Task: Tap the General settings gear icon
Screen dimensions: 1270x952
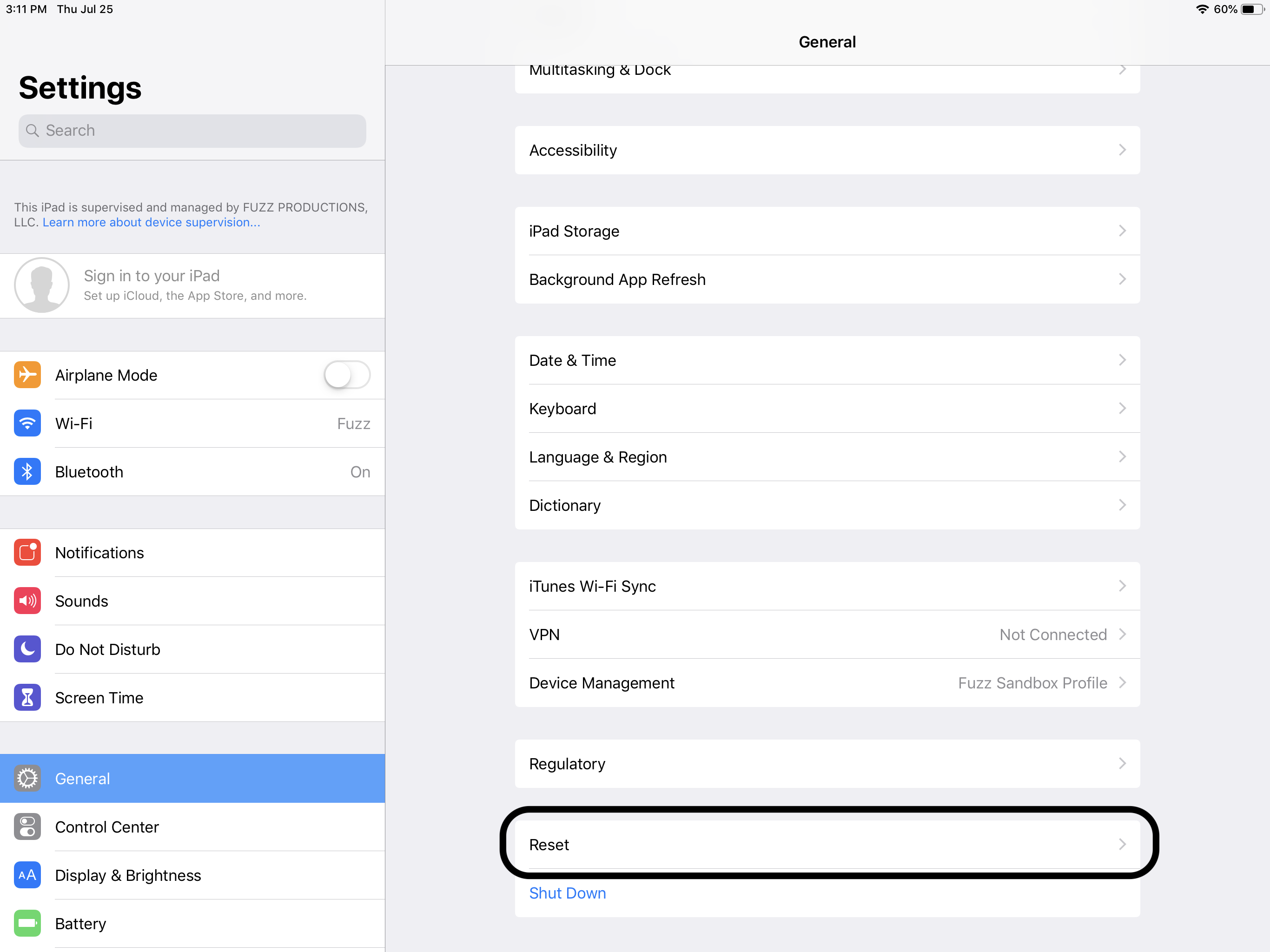Action: click(27, 778)
